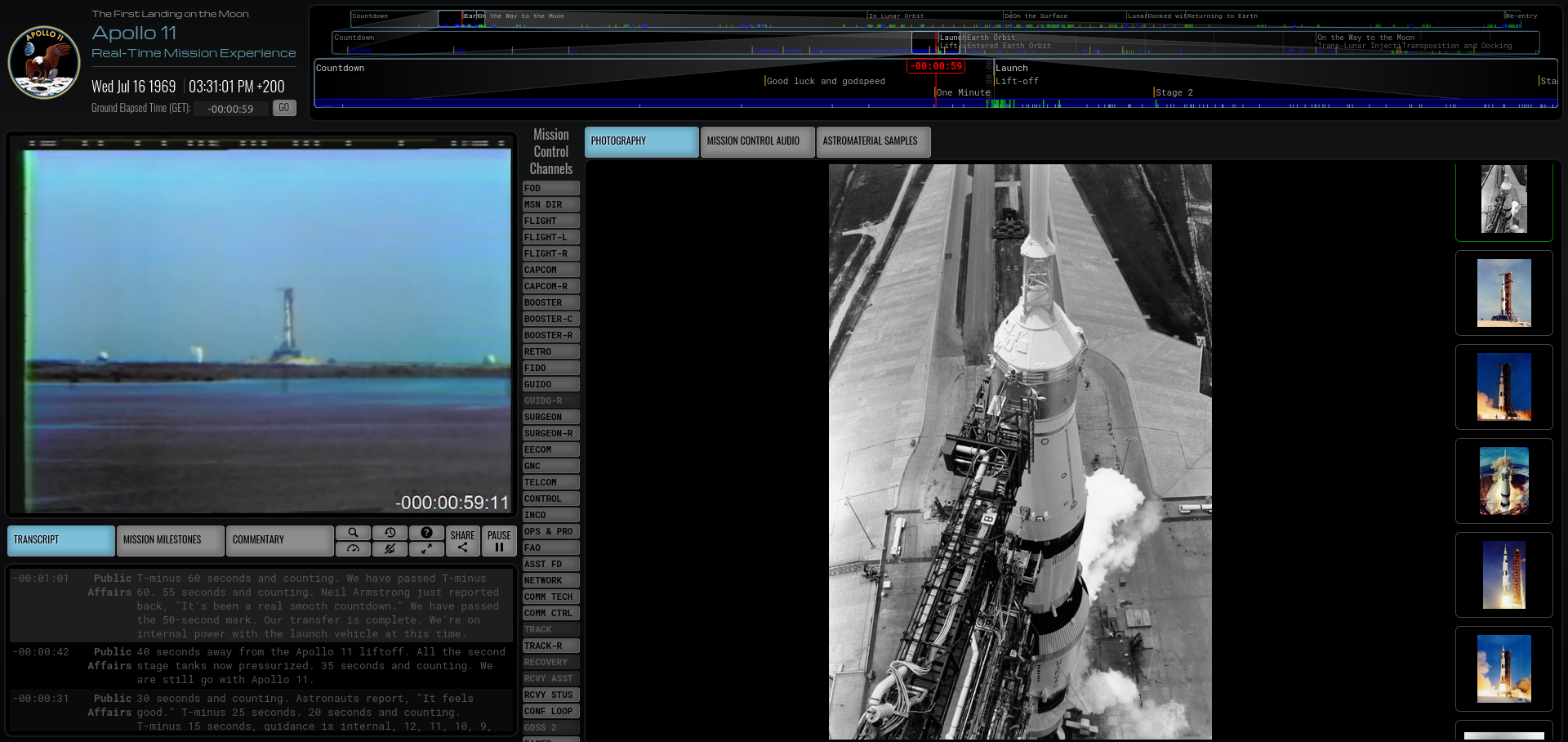Viewport: 1568px width, 742px height.
Task: Open the GNC channel
Action: click(551, 466)
